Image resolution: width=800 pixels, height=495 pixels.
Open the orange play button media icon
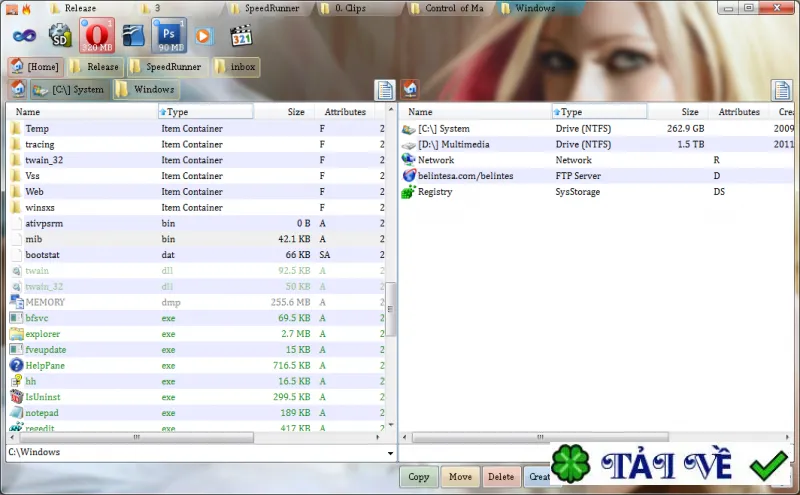coord(204,36)
